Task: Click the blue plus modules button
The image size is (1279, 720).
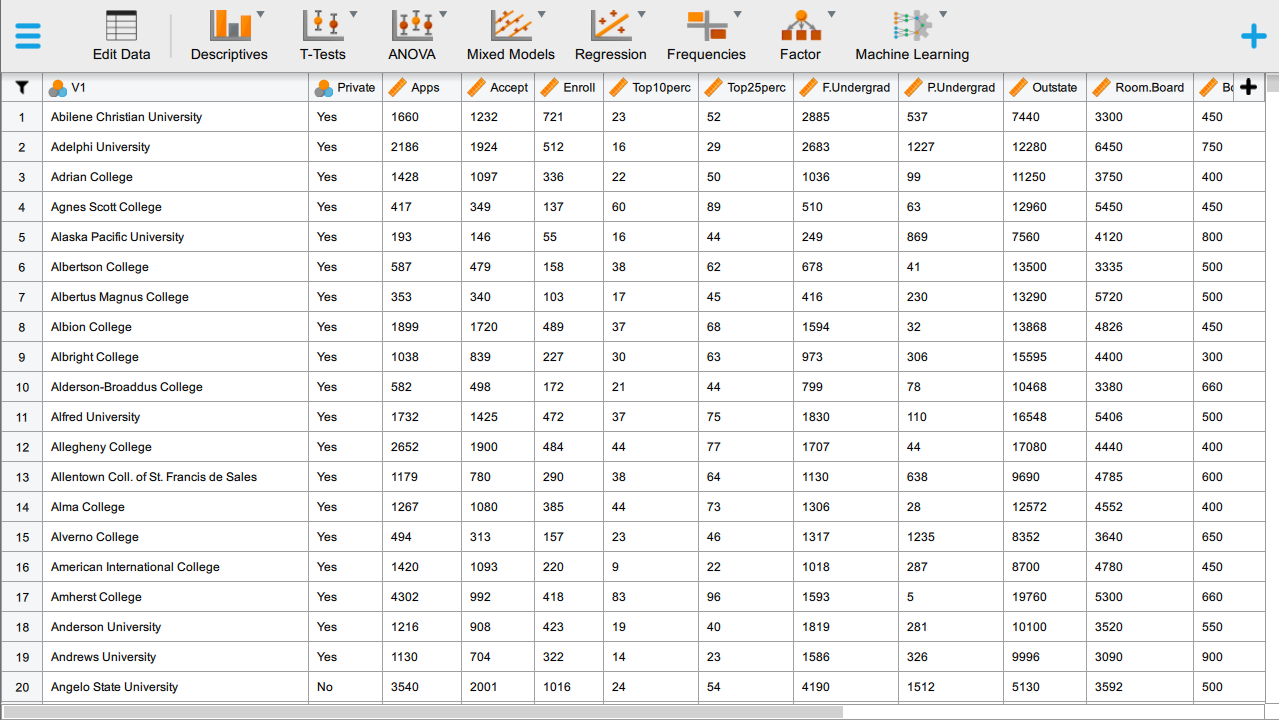Action: 1253,37
